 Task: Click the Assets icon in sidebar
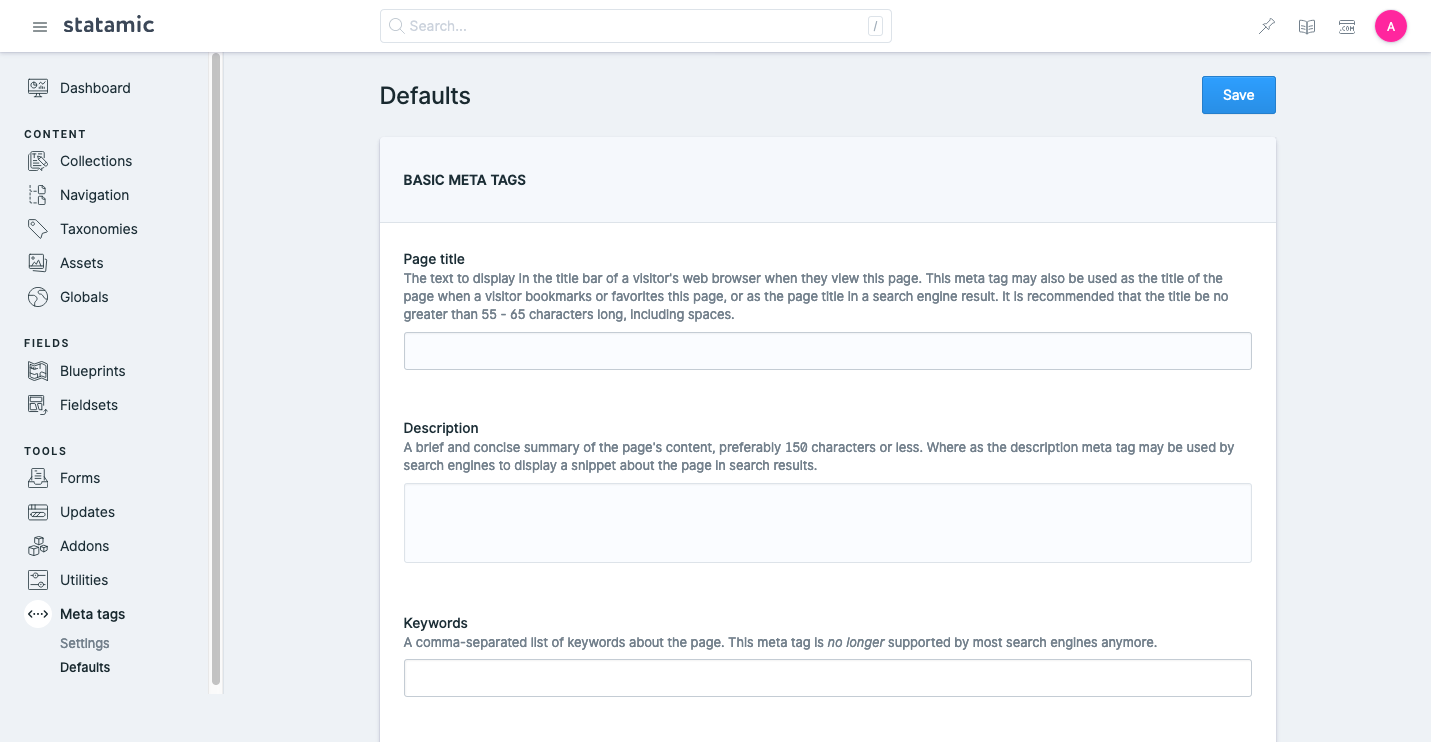[38, 263]
